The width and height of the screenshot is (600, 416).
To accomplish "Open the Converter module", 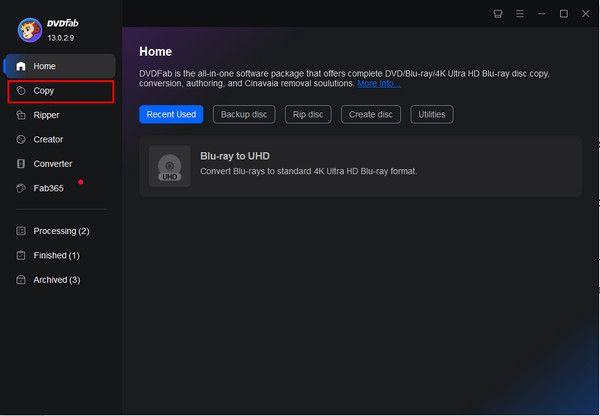I will [52, 164].
